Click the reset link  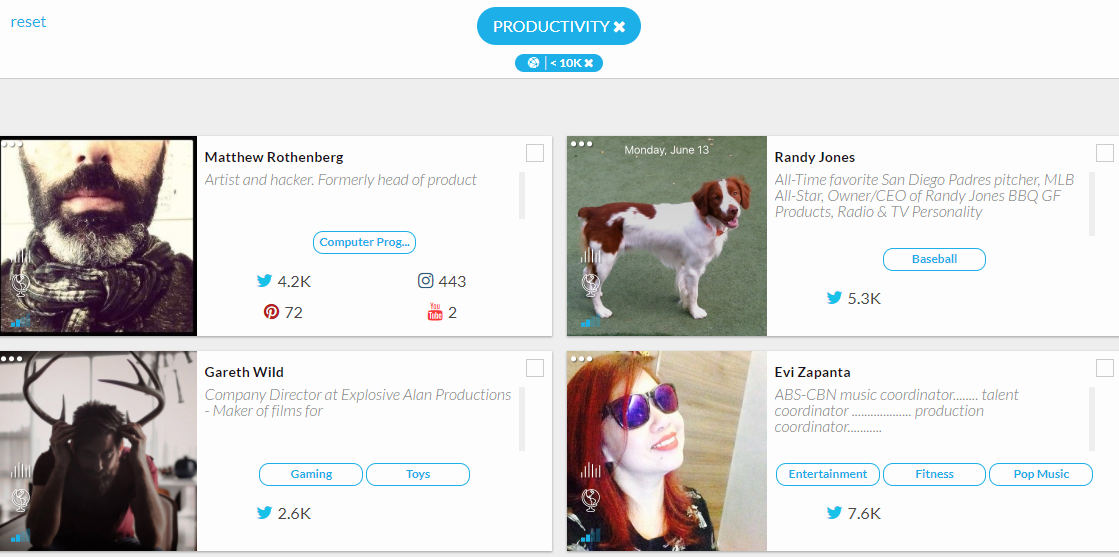pyautogui.click(x=28, y=22)
